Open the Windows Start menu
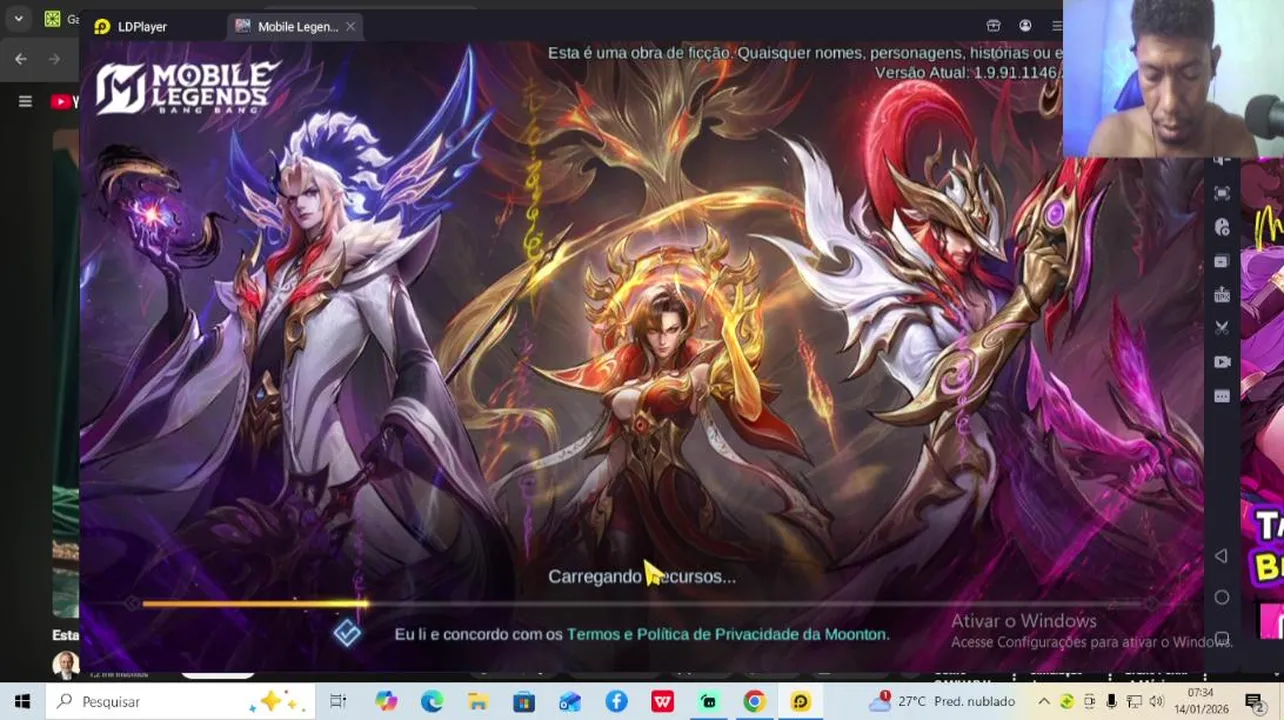 pyautogui.click(x=22, y=701)
